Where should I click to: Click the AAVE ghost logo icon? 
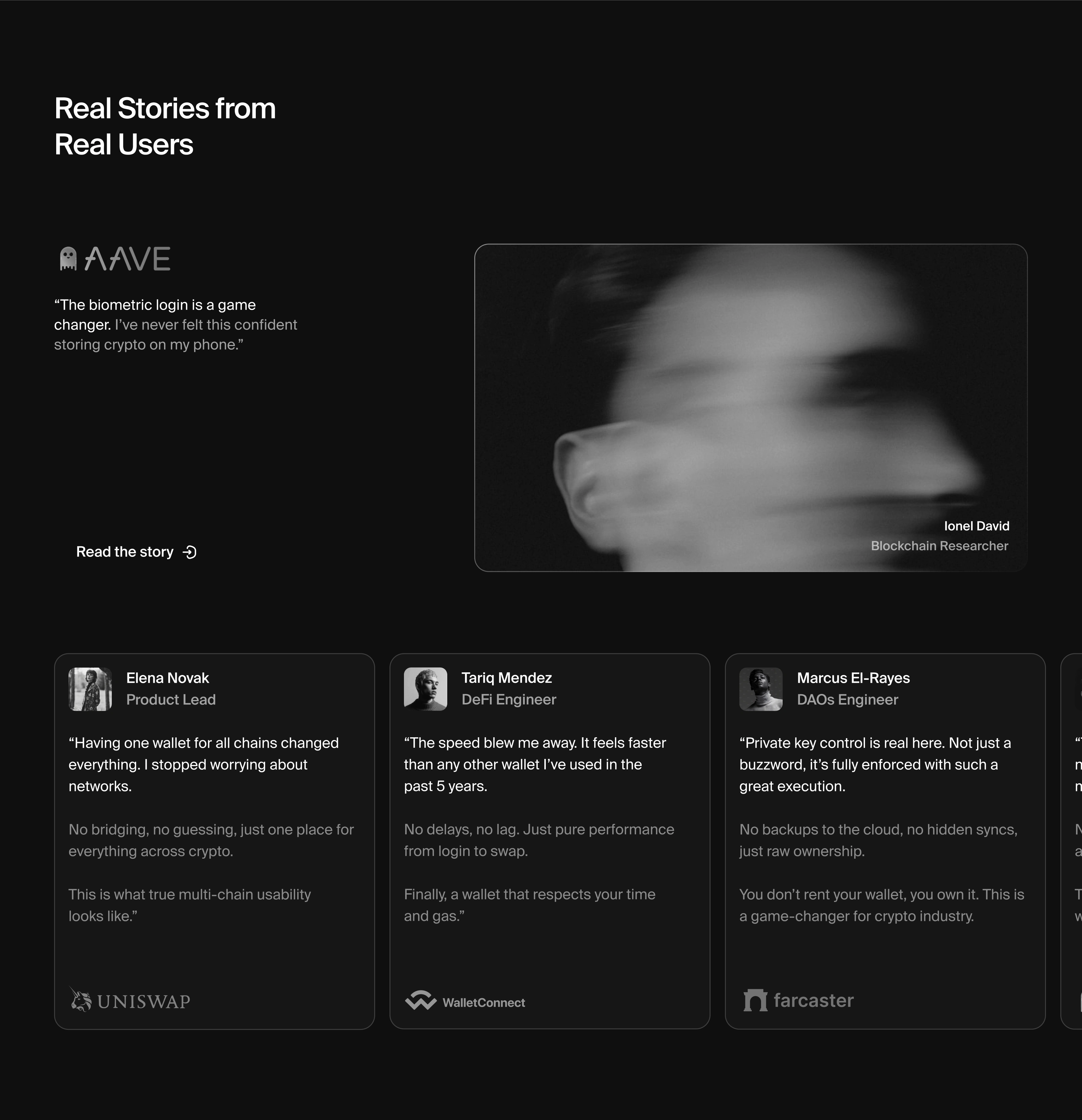68,259
